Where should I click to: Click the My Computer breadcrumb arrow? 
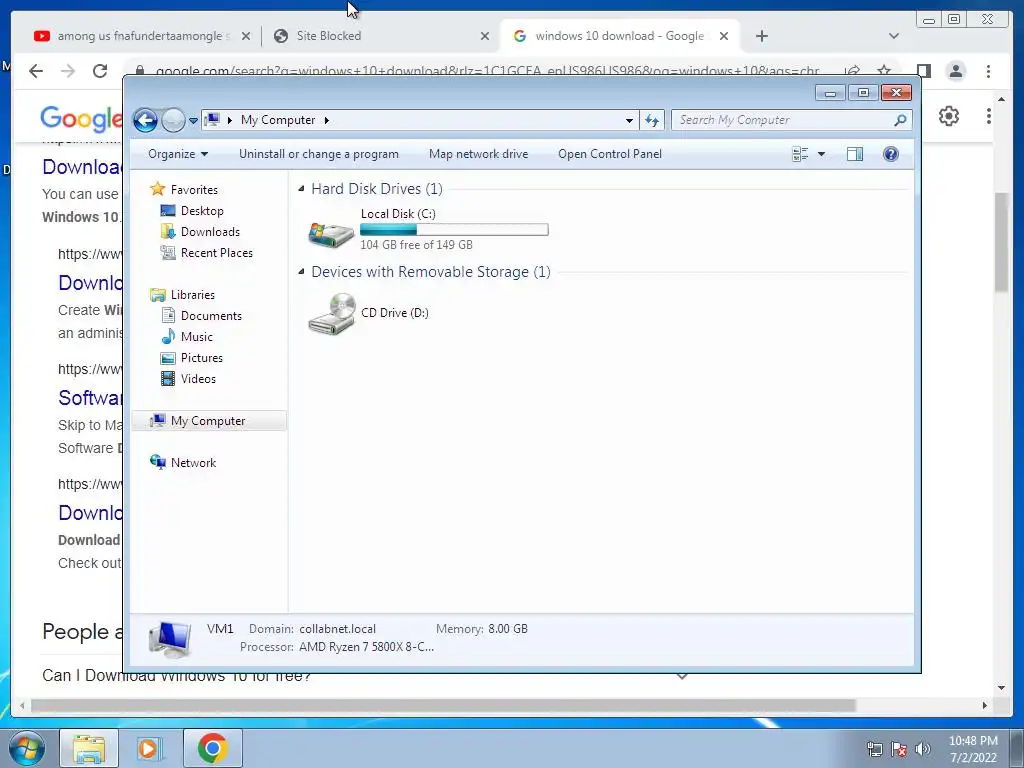click(327, 120)
